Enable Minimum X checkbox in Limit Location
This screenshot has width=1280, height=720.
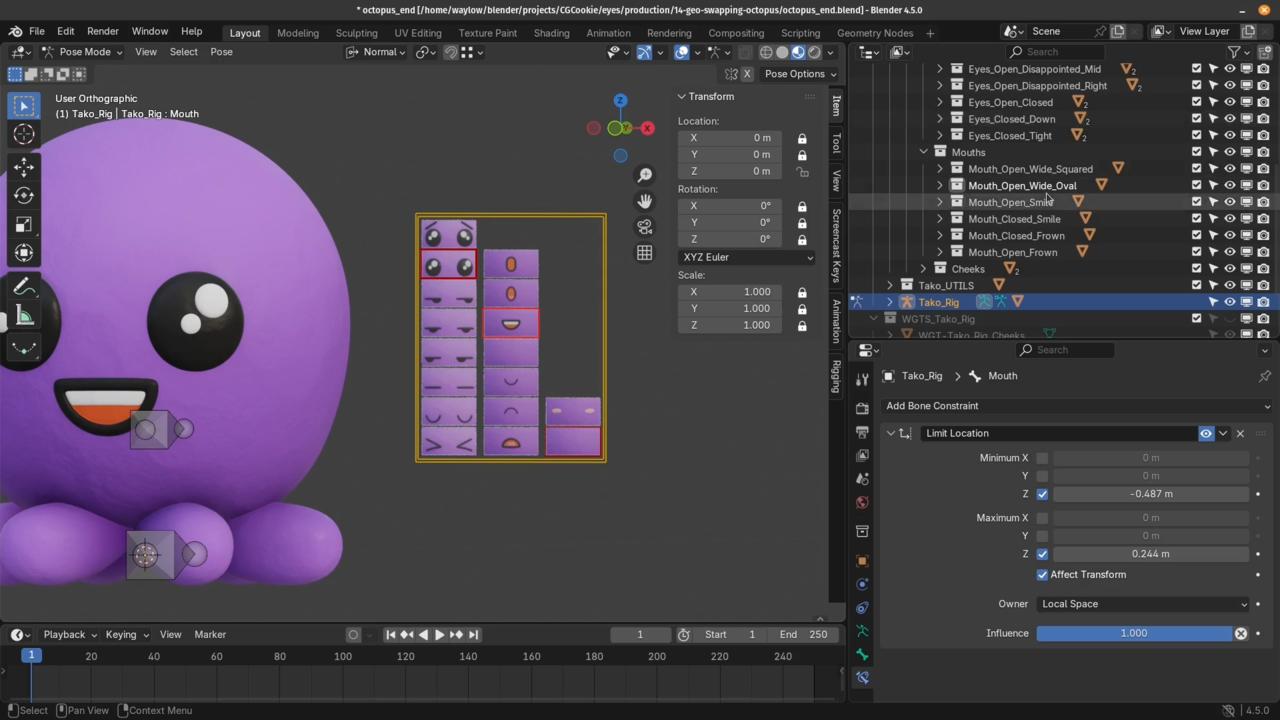click(1042, 458)
